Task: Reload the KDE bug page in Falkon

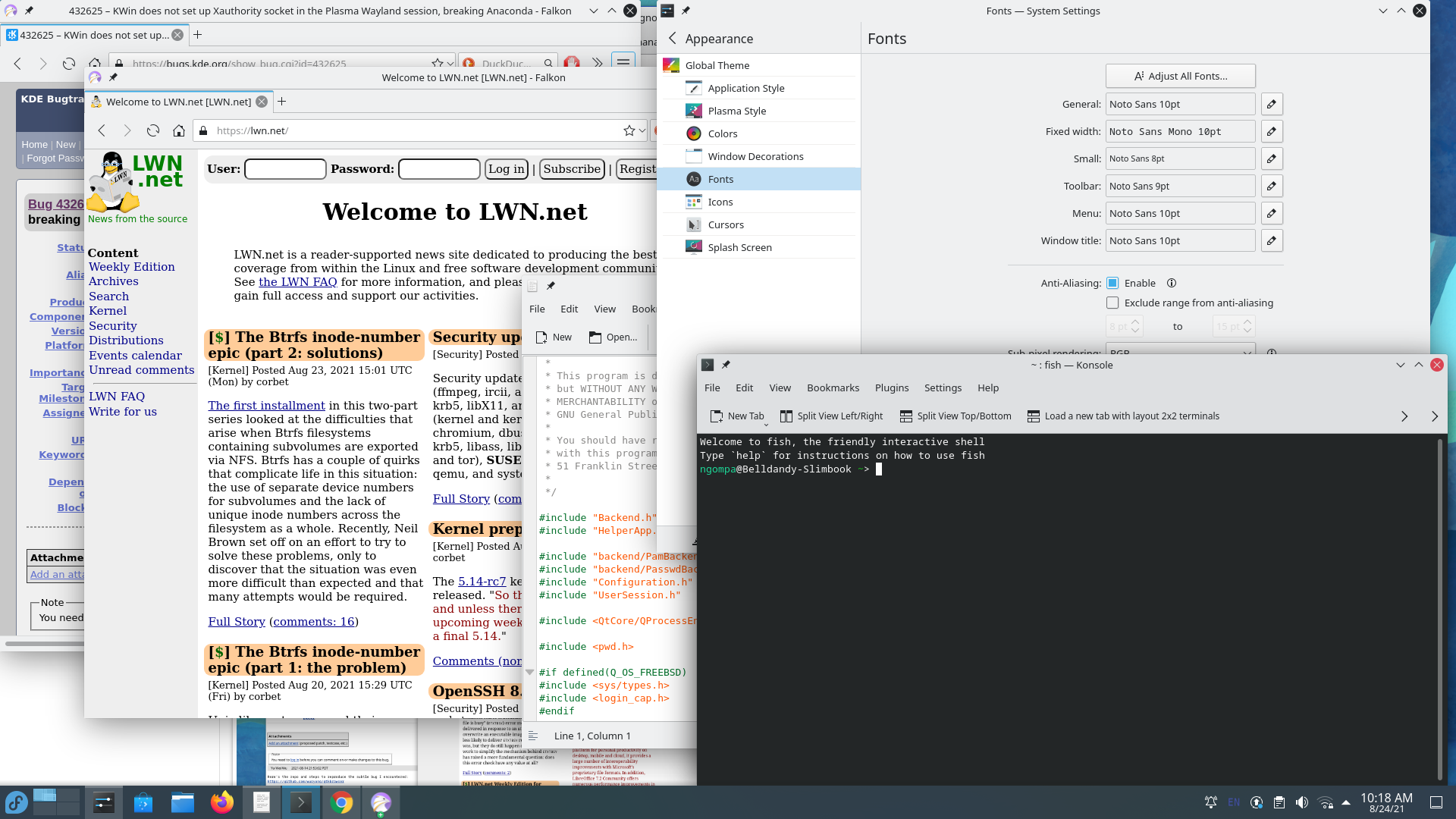Action: [69, 64]
